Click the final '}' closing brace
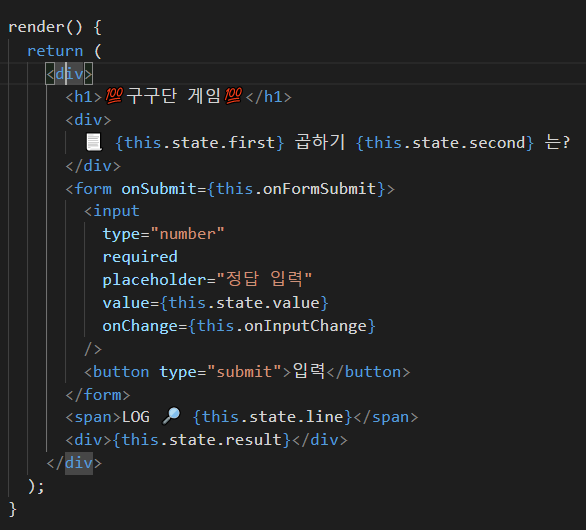The height and width of the screenshot is (530, 586). coord(13,509)
